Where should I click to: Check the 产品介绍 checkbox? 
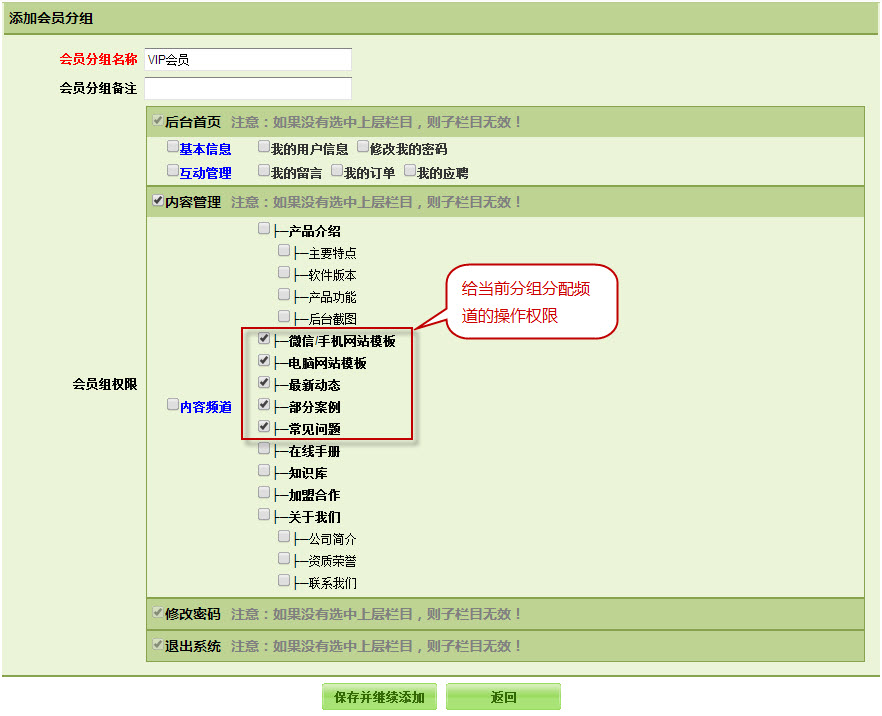coord(264,228)
